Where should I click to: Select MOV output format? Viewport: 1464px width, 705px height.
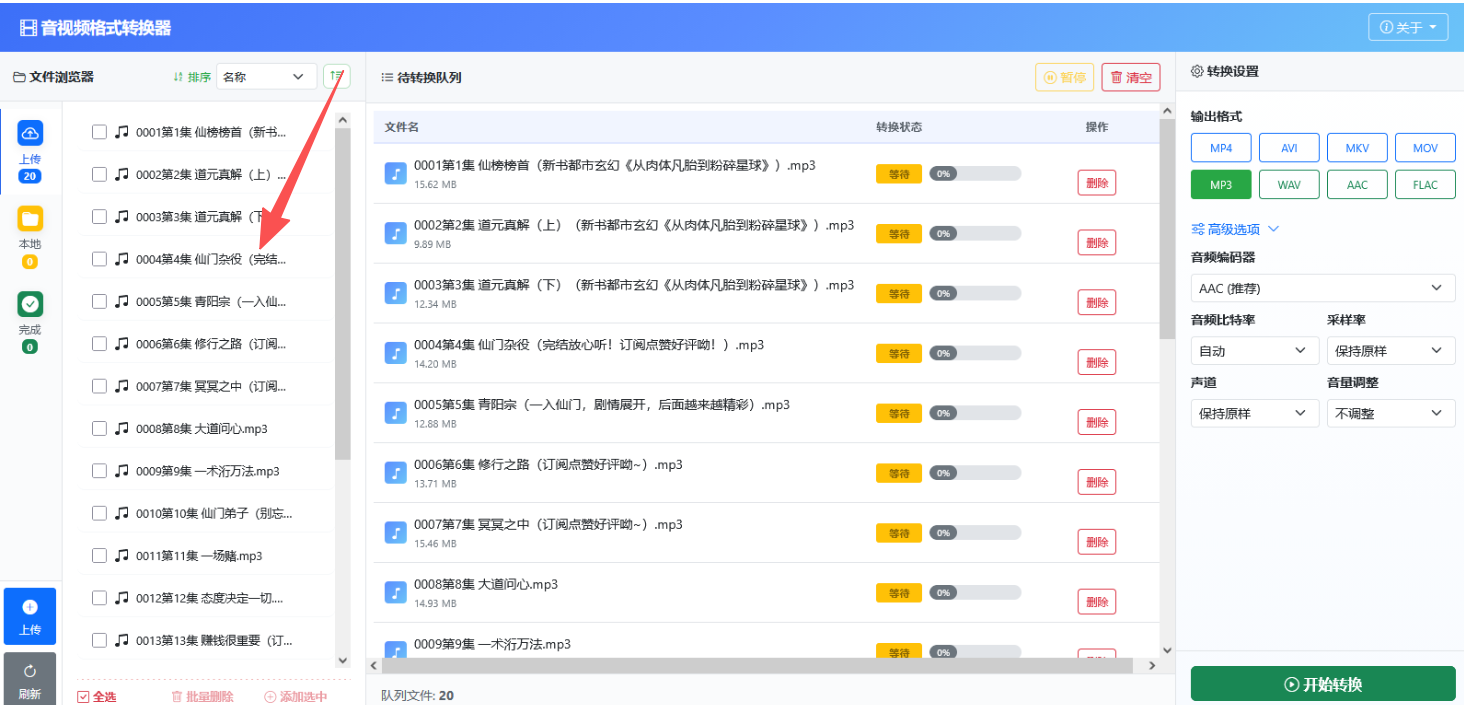[x=1425, y=148]
